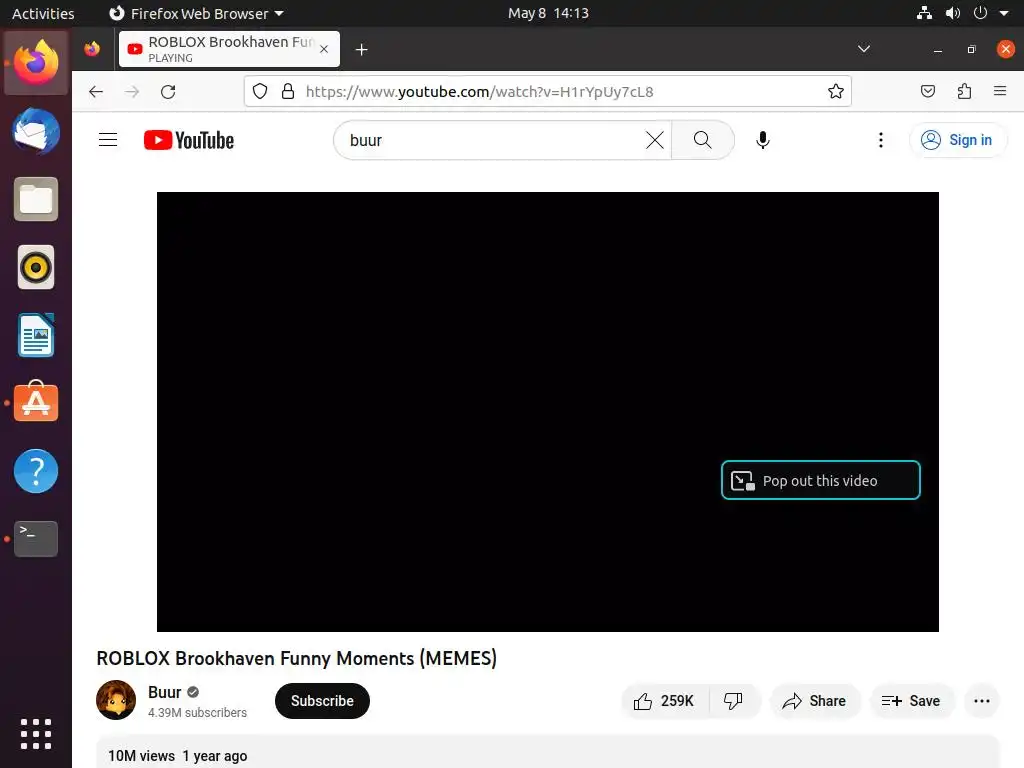Open the Buur channel name link
1024x768 pixels.
[x=165, y=692]
